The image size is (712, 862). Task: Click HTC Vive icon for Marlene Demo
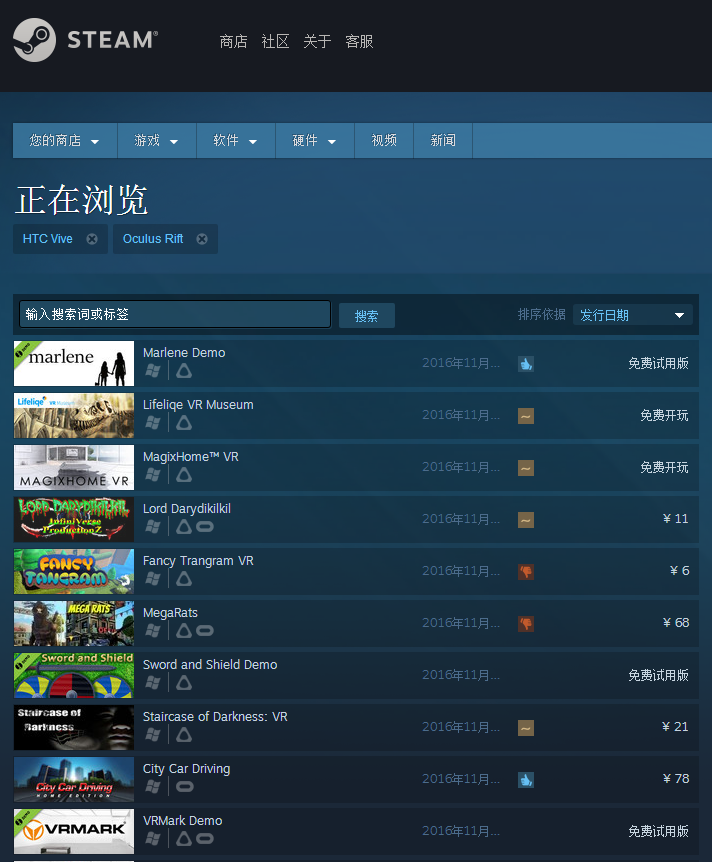(x=184, y=371)
